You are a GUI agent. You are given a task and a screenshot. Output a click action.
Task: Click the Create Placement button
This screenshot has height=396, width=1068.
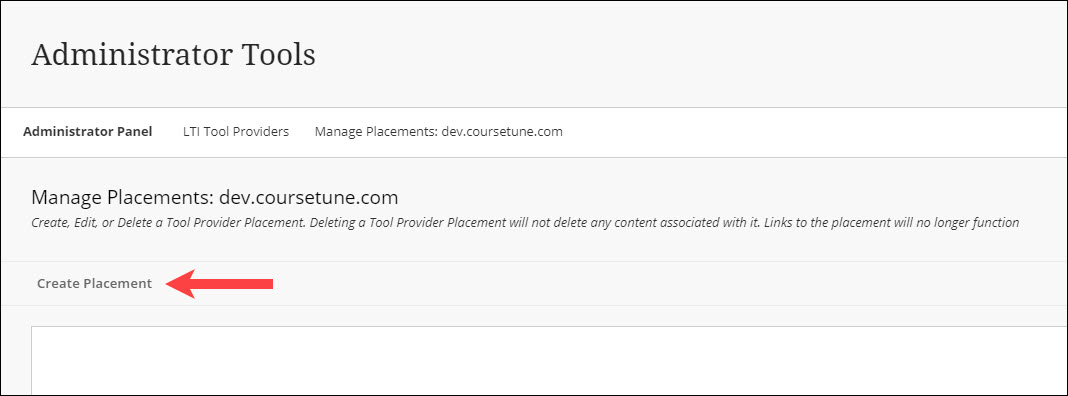click(x=94, y=284)
